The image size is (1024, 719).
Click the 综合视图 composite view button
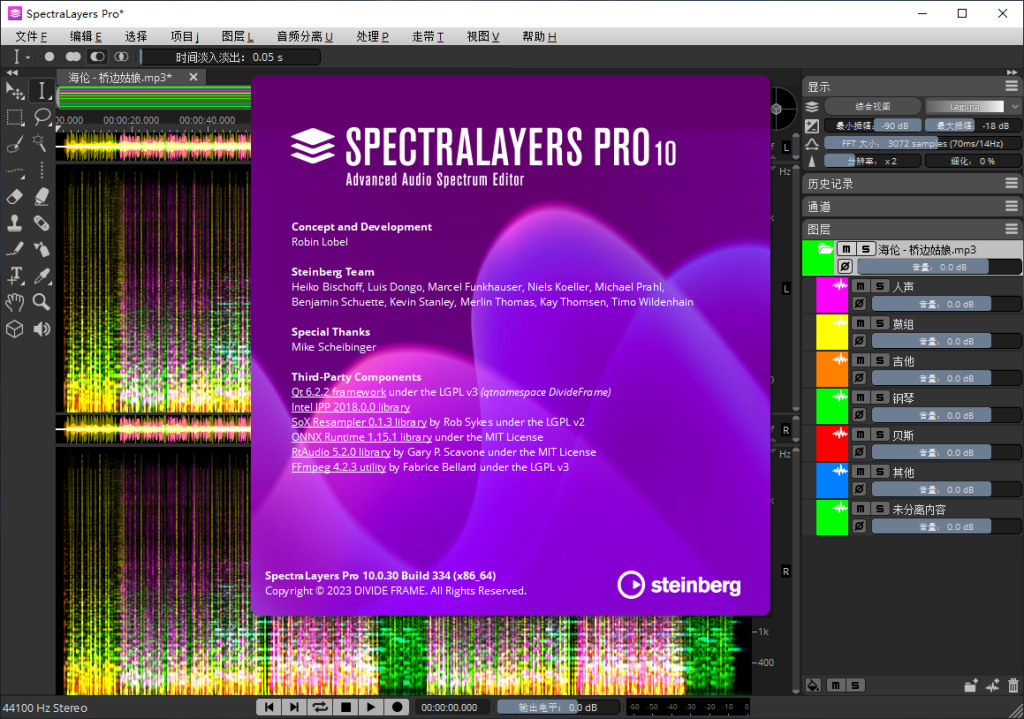pyautogui.click(x=873, y=106)
